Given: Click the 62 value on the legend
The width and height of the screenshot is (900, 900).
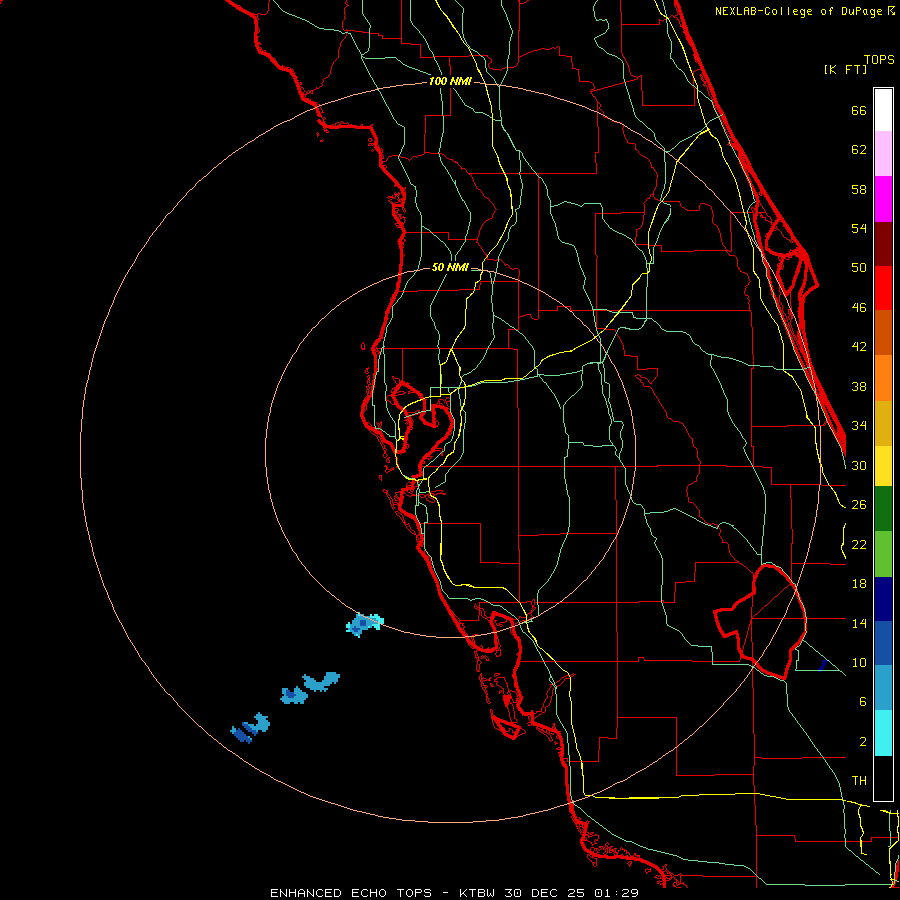Looking at the screenshot, I should coord(859,150).
